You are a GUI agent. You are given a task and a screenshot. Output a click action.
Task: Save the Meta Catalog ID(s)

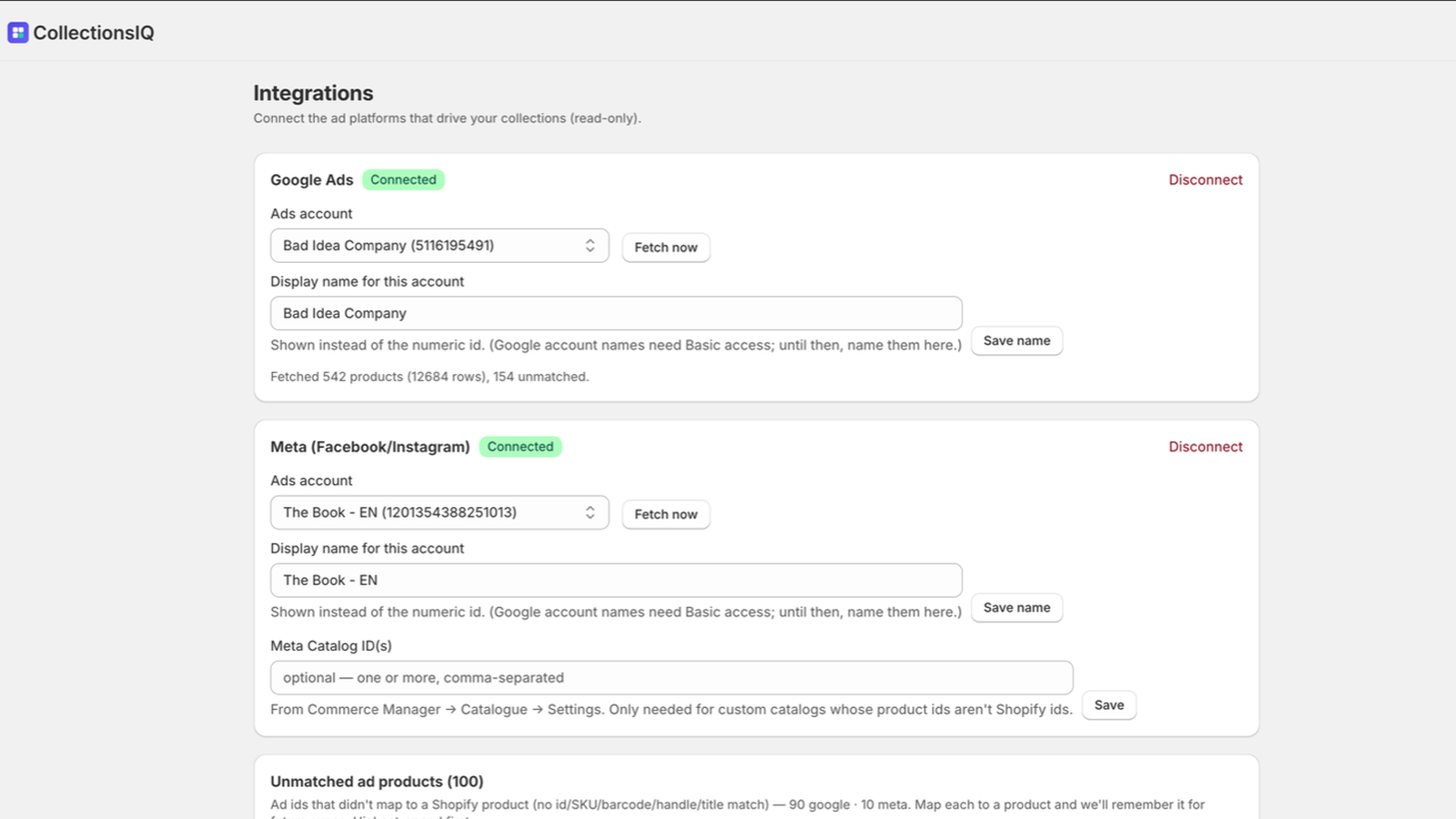tap(1109, 705)
